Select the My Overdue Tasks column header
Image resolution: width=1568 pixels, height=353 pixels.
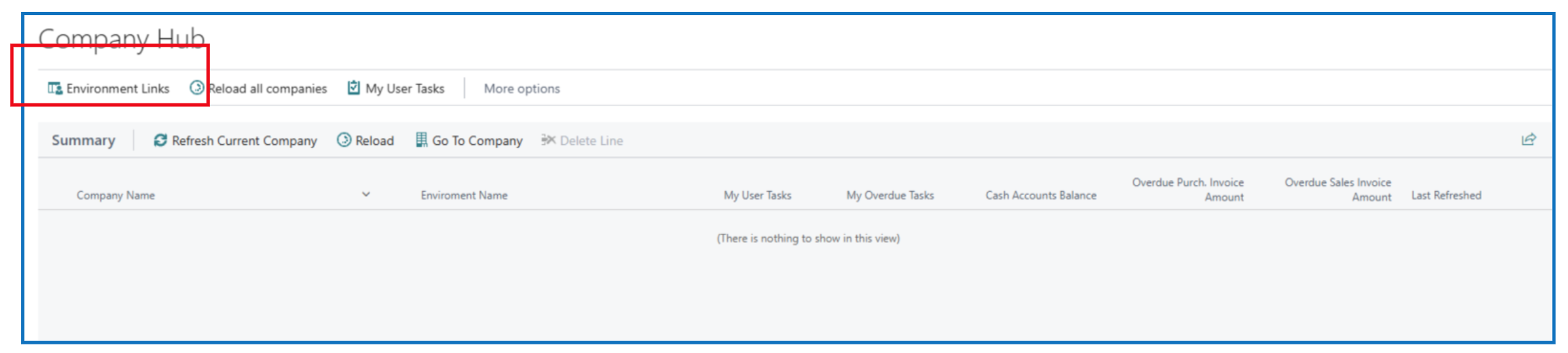click(x=890, y=195)
